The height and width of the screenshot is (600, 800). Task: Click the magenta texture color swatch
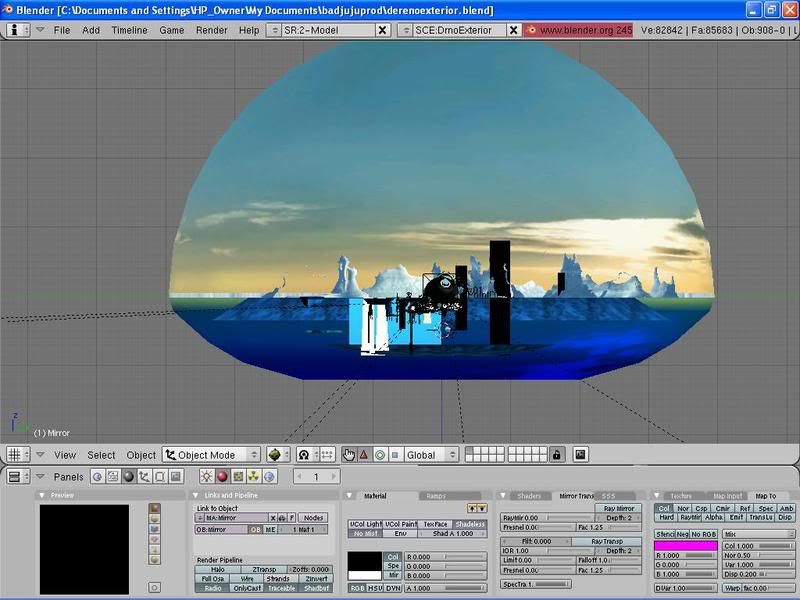click(686, 546)
